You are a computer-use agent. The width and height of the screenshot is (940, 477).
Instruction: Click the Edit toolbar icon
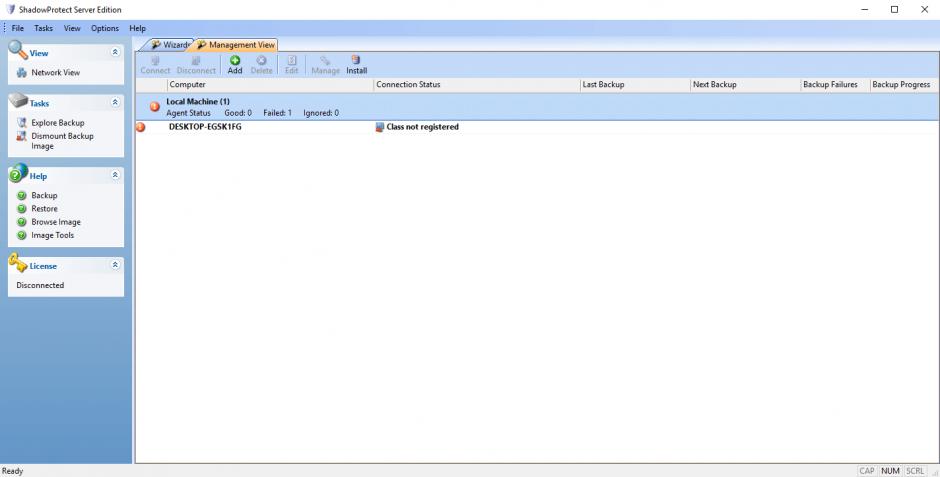click(291, 60)
